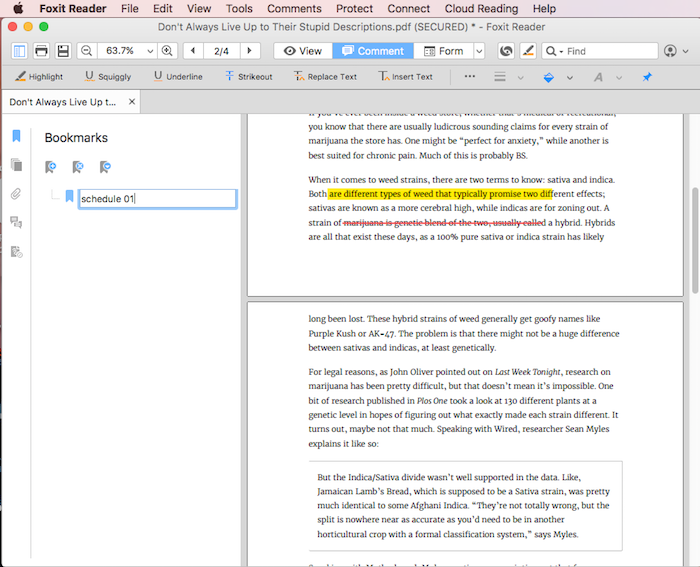Switch to View mode
Screen dimensions: 700x567
tap(302, 50)
